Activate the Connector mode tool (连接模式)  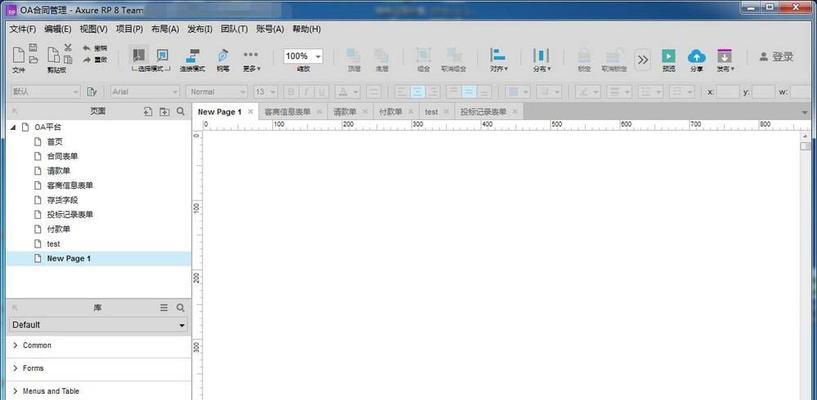pos(193,60)
